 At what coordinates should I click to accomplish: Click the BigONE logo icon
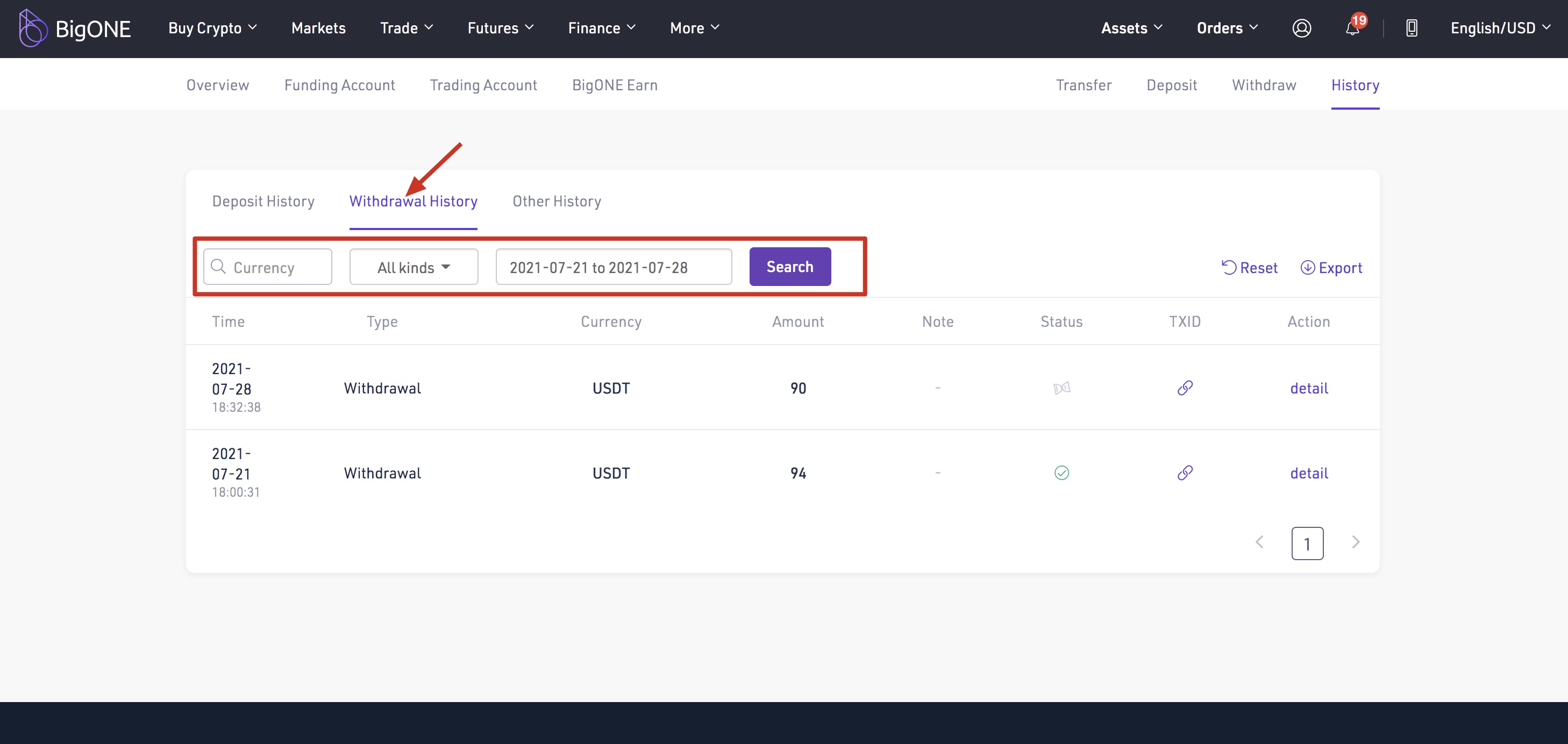pos(32,28)
